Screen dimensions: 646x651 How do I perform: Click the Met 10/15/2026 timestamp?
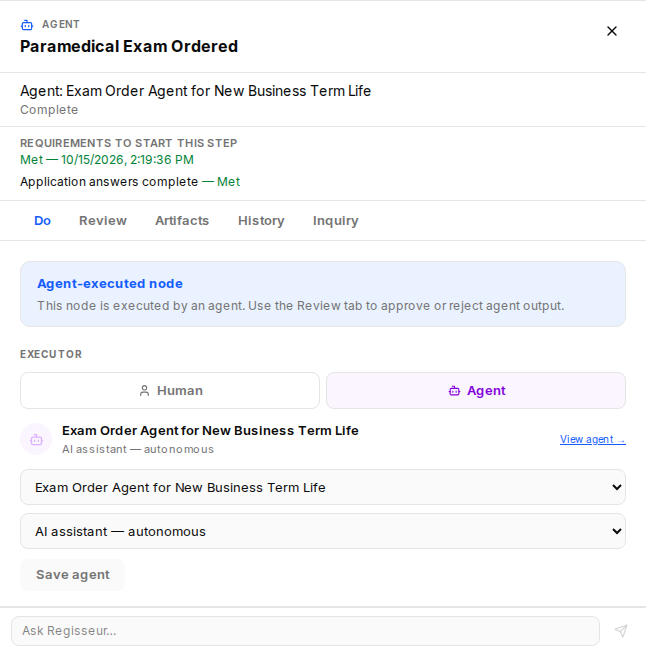pyautogui.click(x=107, y=160)
